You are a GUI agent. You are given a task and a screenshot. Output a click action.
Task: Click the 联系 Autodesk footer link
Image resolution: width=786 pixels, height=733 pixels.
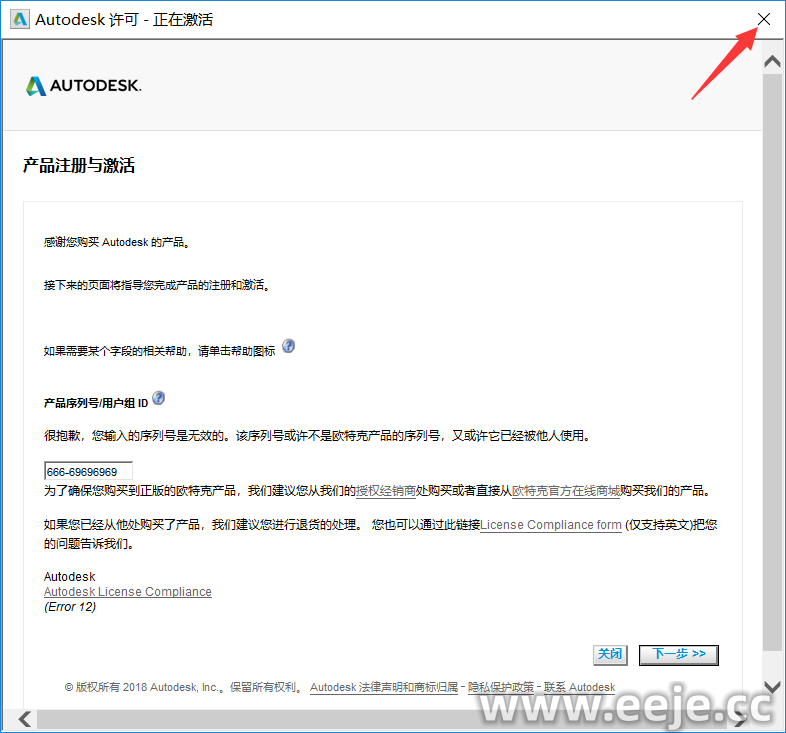tap(579, 688)
